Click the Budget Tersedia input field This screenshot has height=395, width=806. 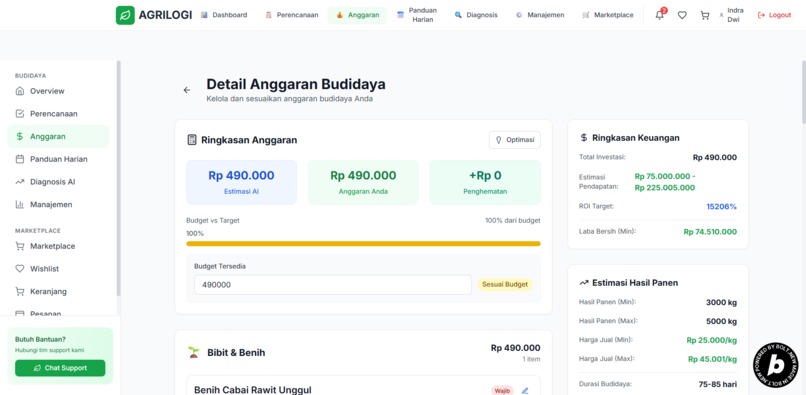(333, 284)
